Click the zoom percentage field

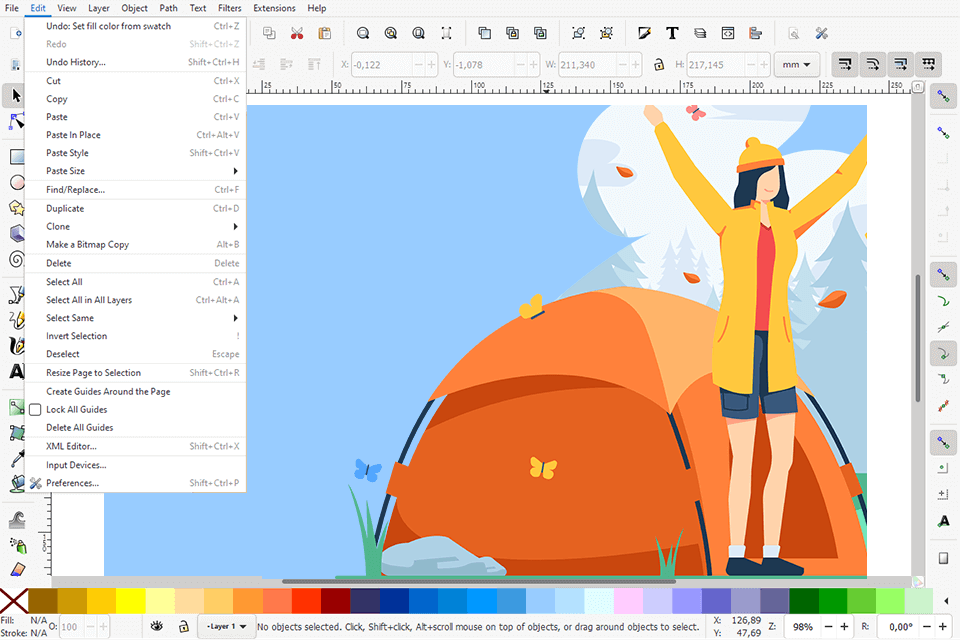point(802,627)
